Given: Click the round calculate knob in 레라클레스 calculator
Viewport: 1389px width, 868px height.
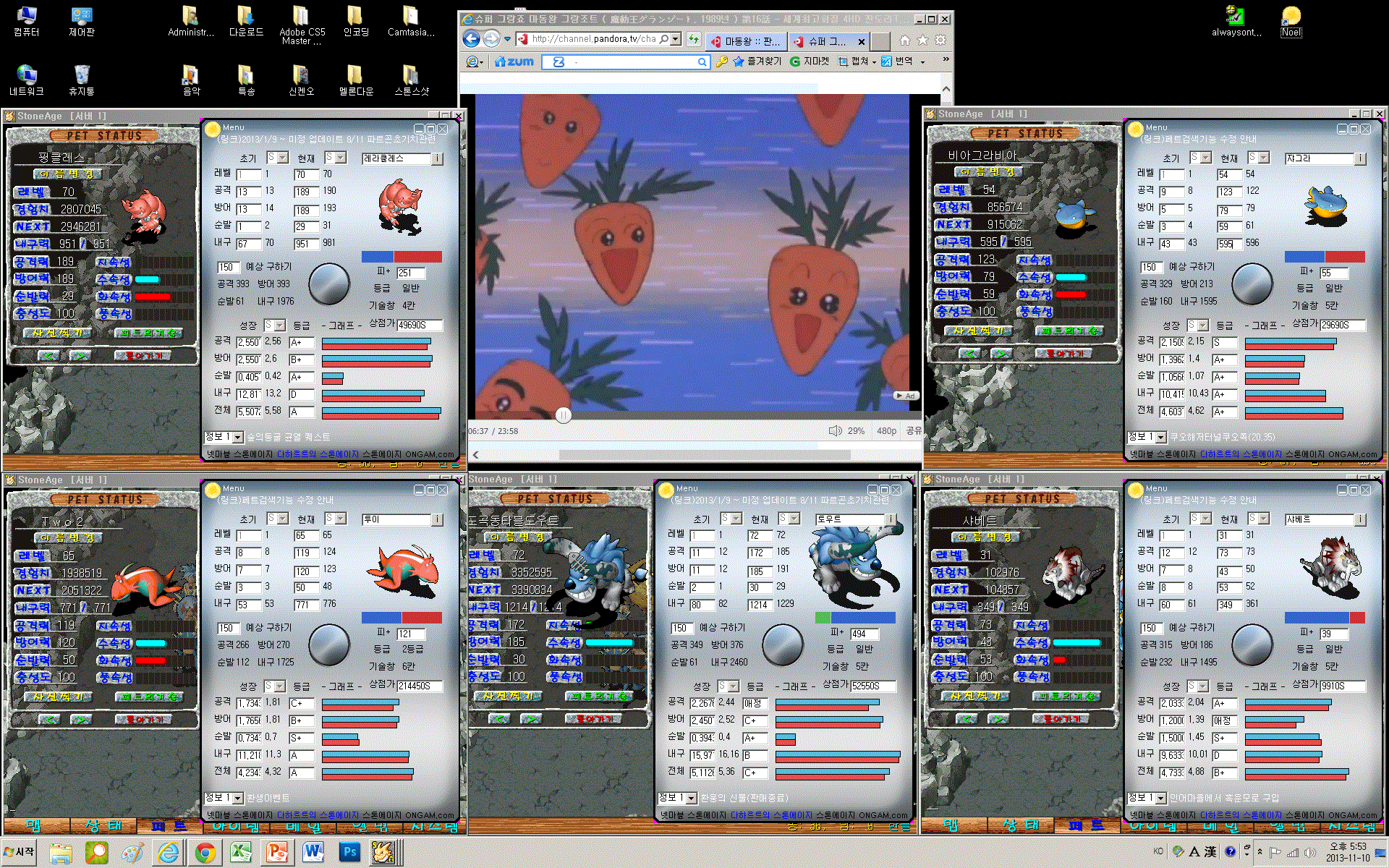Looking at the screenshot, I should (329, 284).
